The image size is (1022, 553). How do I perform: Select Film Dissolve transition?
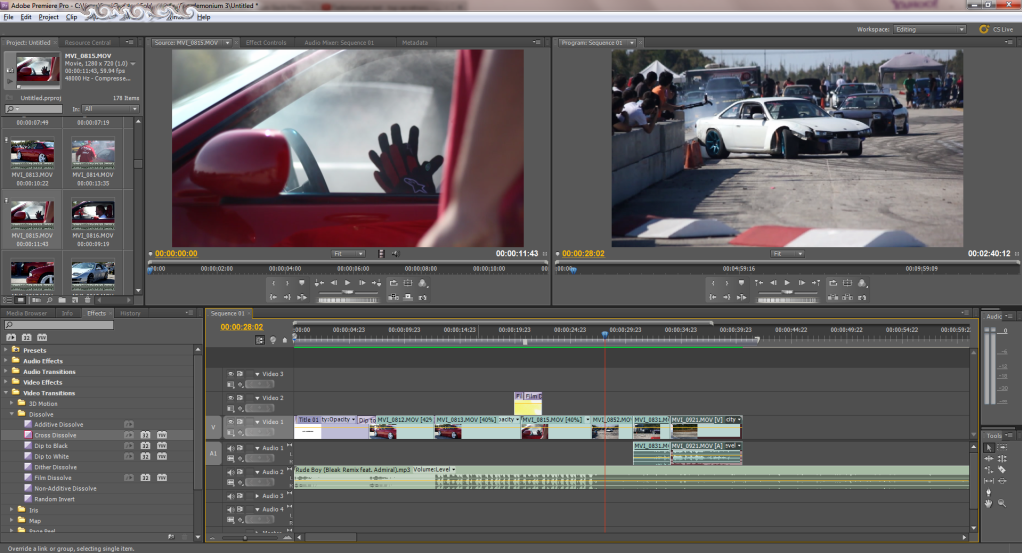pos(53,478)
